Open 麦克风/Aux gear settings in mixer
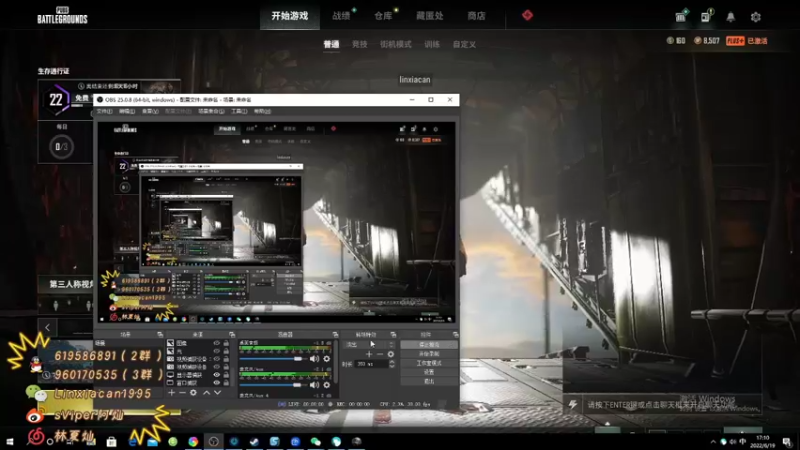The image size is (800, 450). (327, 385)
